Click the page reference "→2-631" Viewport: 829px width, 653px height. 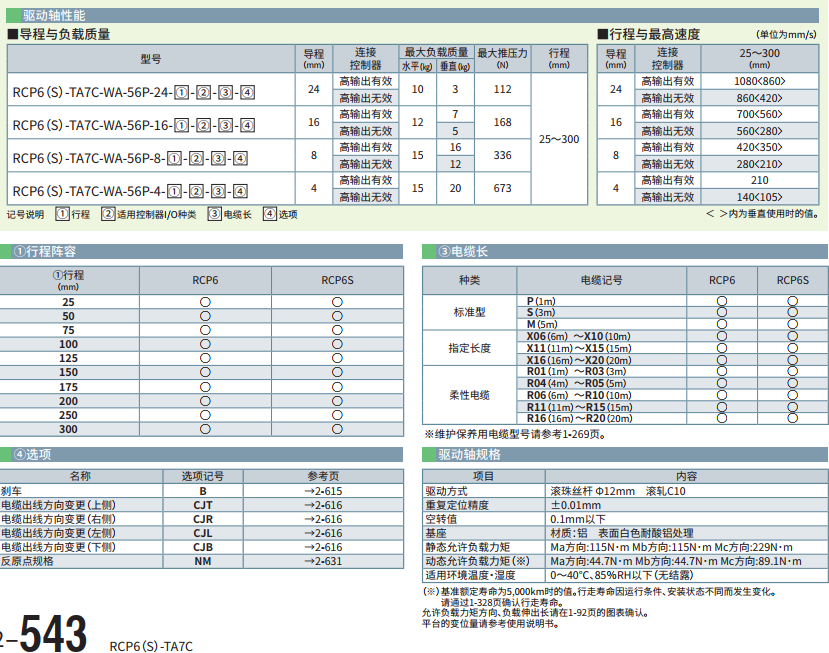coord(323,561)
